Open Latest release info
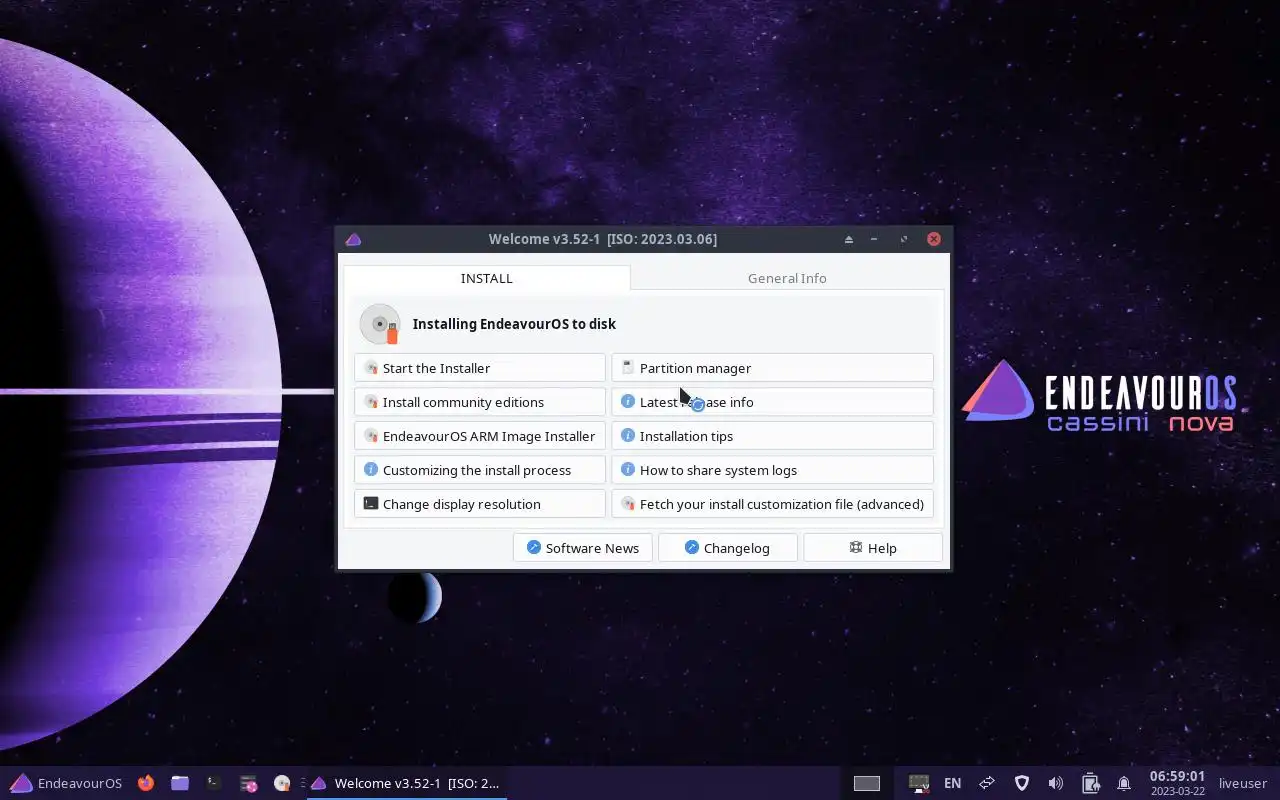Screen dimensions: 1280x800 [x=772, y=402]
